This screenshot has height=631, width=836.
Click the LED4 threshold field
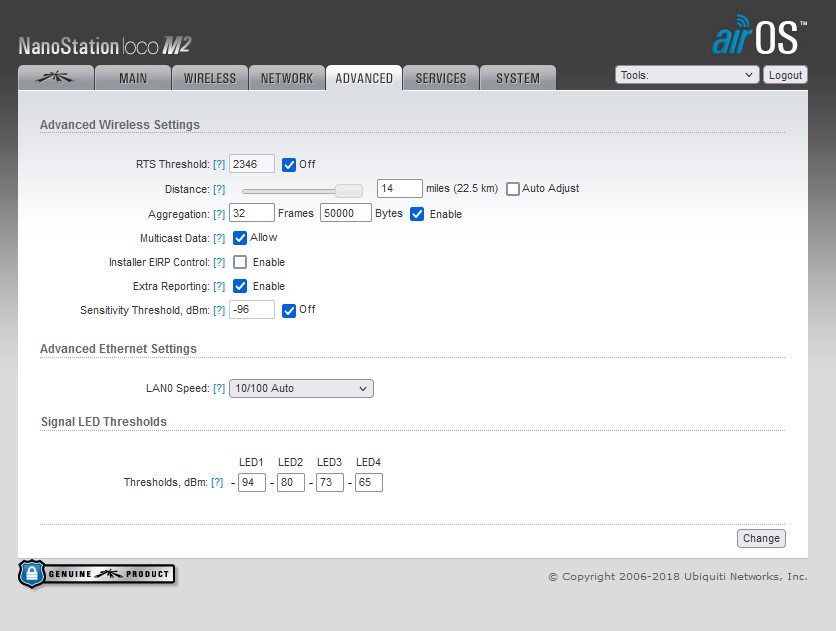tap(369, 482)
